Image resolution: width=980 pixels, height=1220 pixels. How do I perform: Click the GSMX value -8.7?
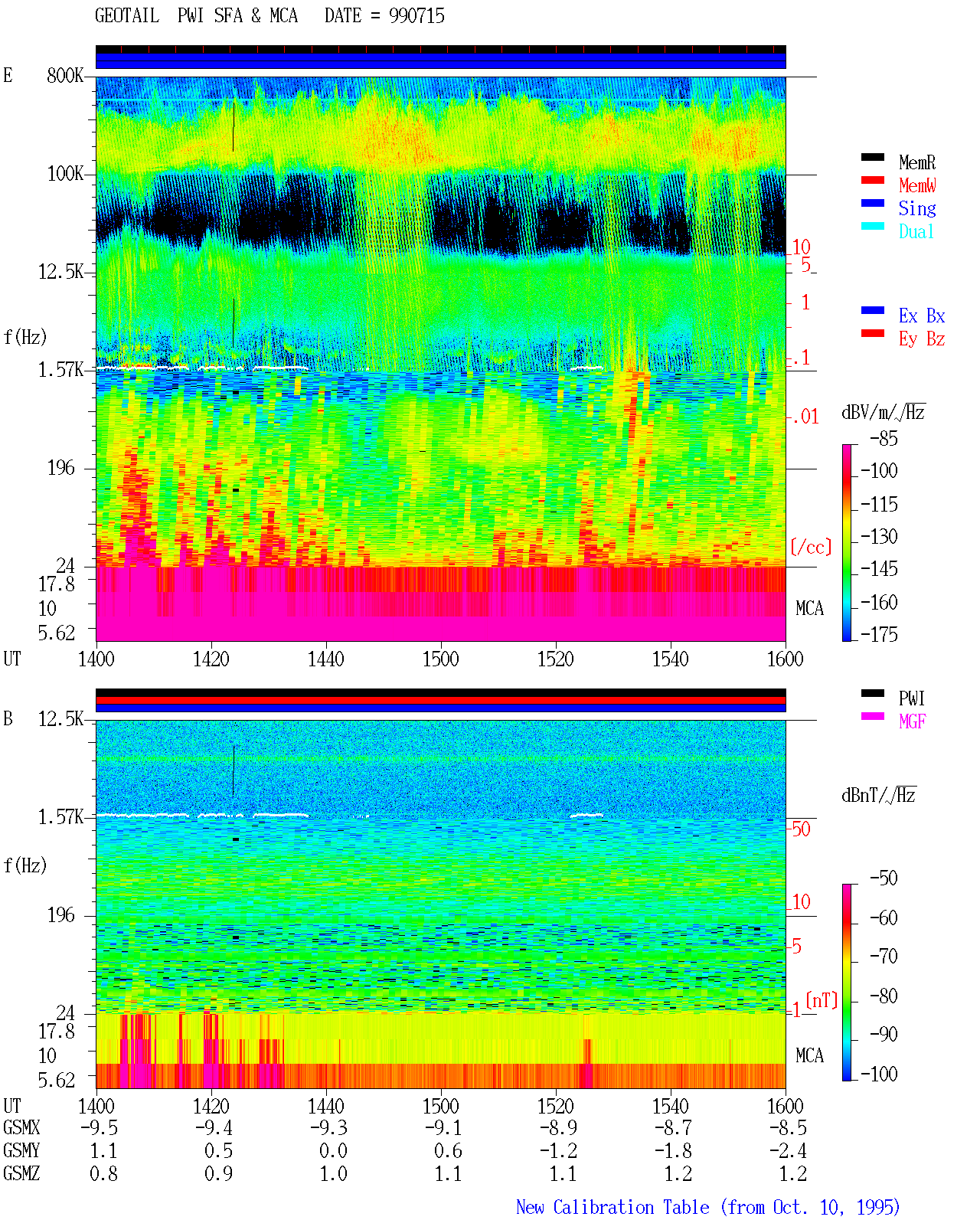tap(673, 1127)
